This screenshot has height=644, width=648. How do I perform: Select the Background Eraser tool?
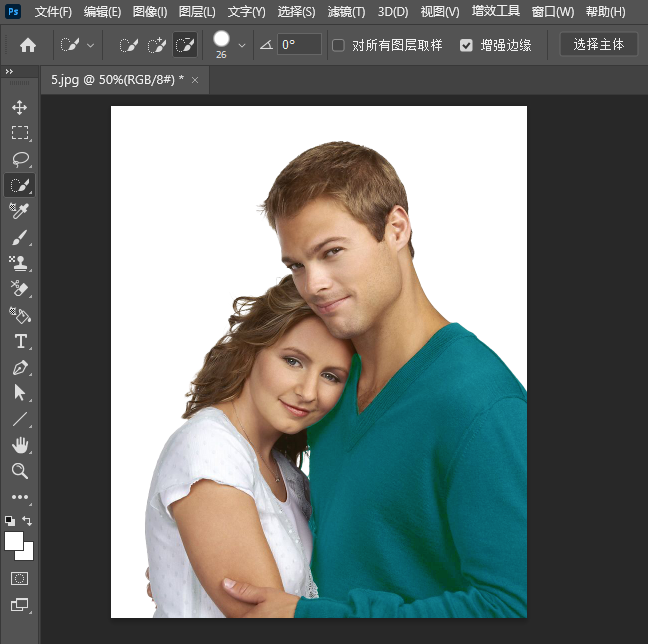[x=19, y=289]
